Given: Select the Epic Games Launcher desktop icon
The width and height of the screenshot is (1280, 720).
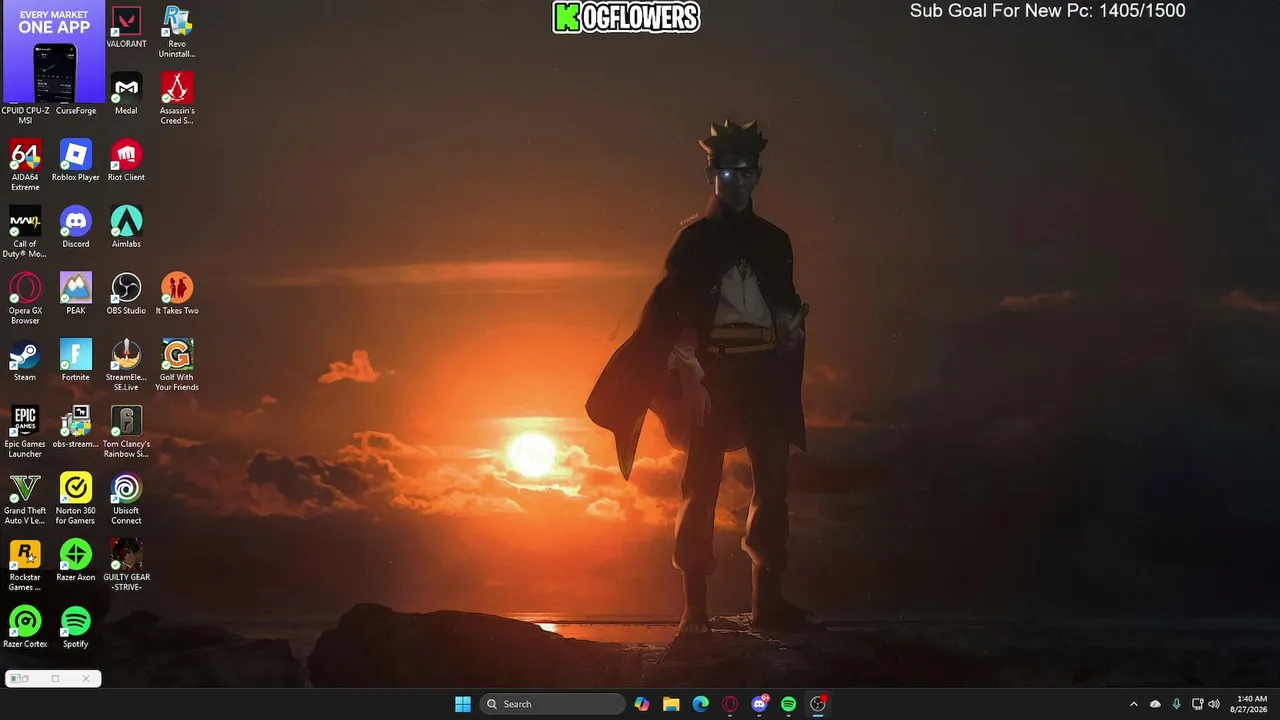Looking at the screenshot, I should (x=25, y=432).
